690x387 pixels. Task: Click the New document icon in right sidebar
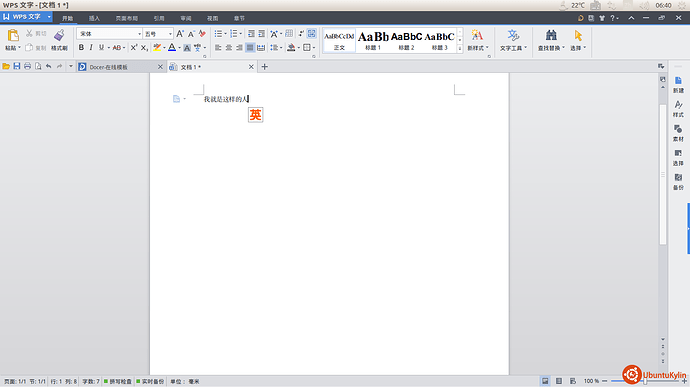tap(678, 81)
